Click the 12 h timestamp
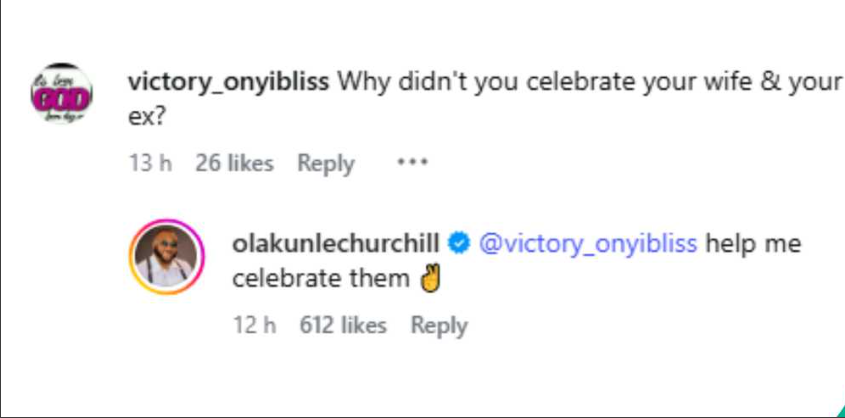 pos(254,325)
